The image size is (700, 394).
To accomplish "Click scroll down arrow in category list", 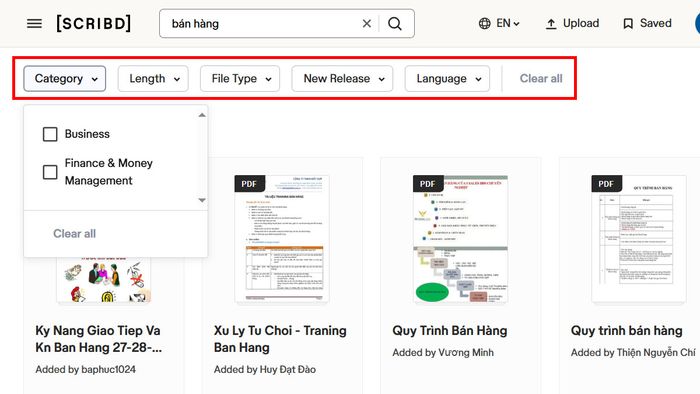I will click(x=202, y=200).
